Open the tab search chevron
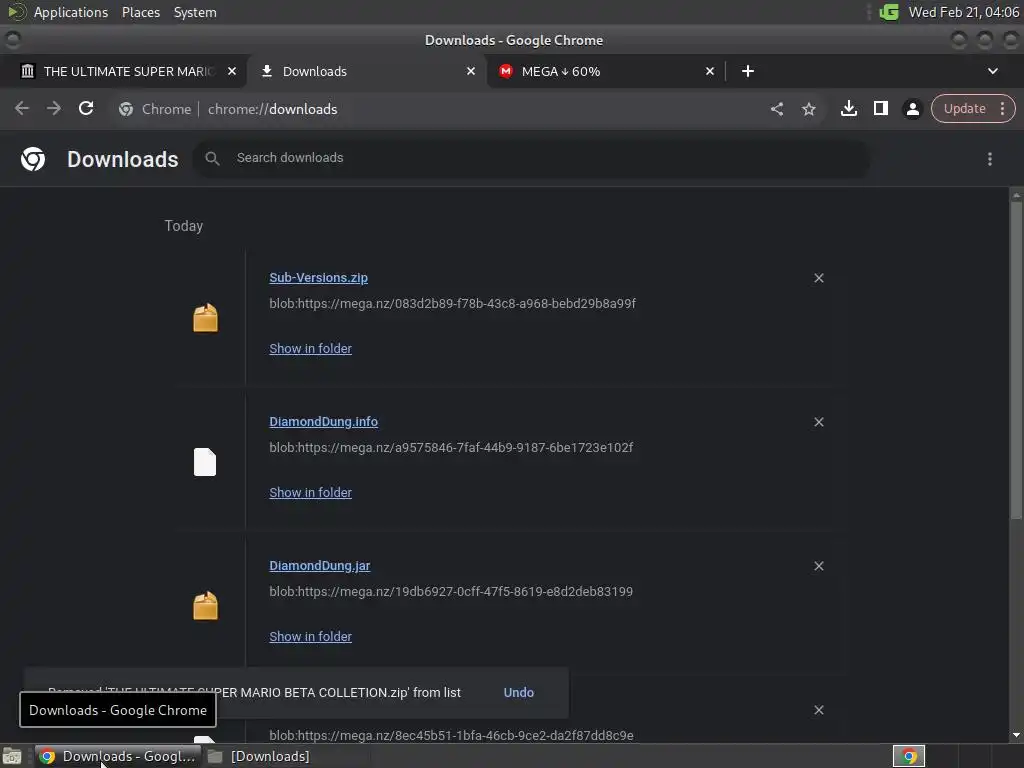The width and height of the screenshot is (1024, 768). (x=992, y=71)
